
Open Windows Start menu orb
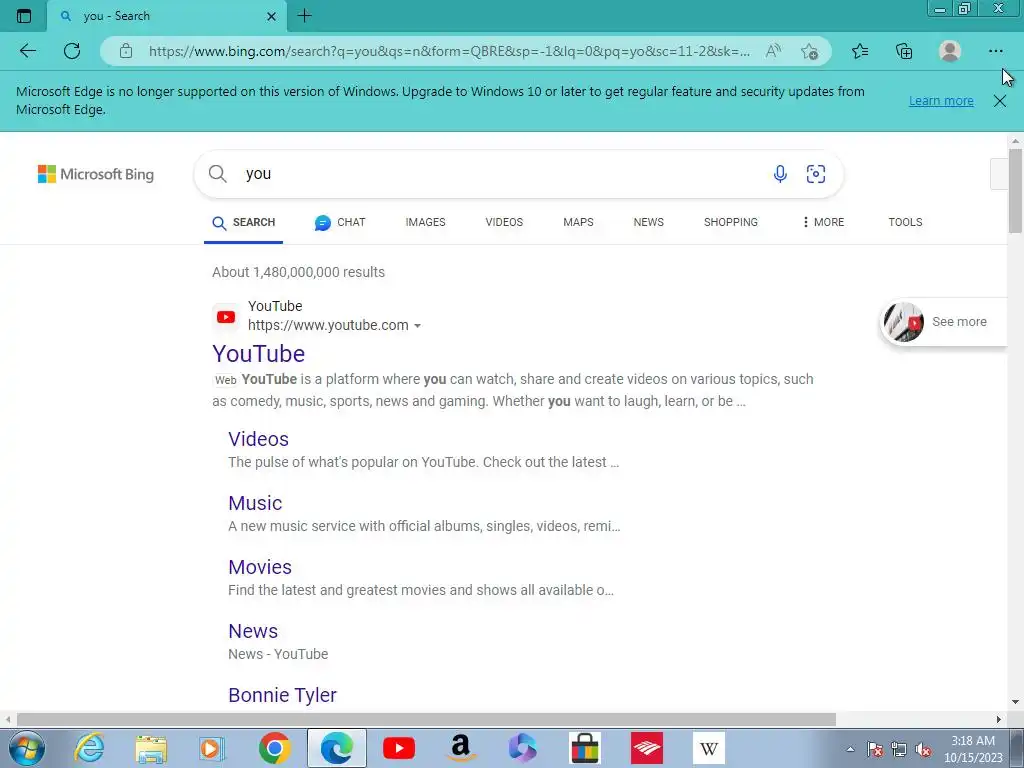[27, 748]
